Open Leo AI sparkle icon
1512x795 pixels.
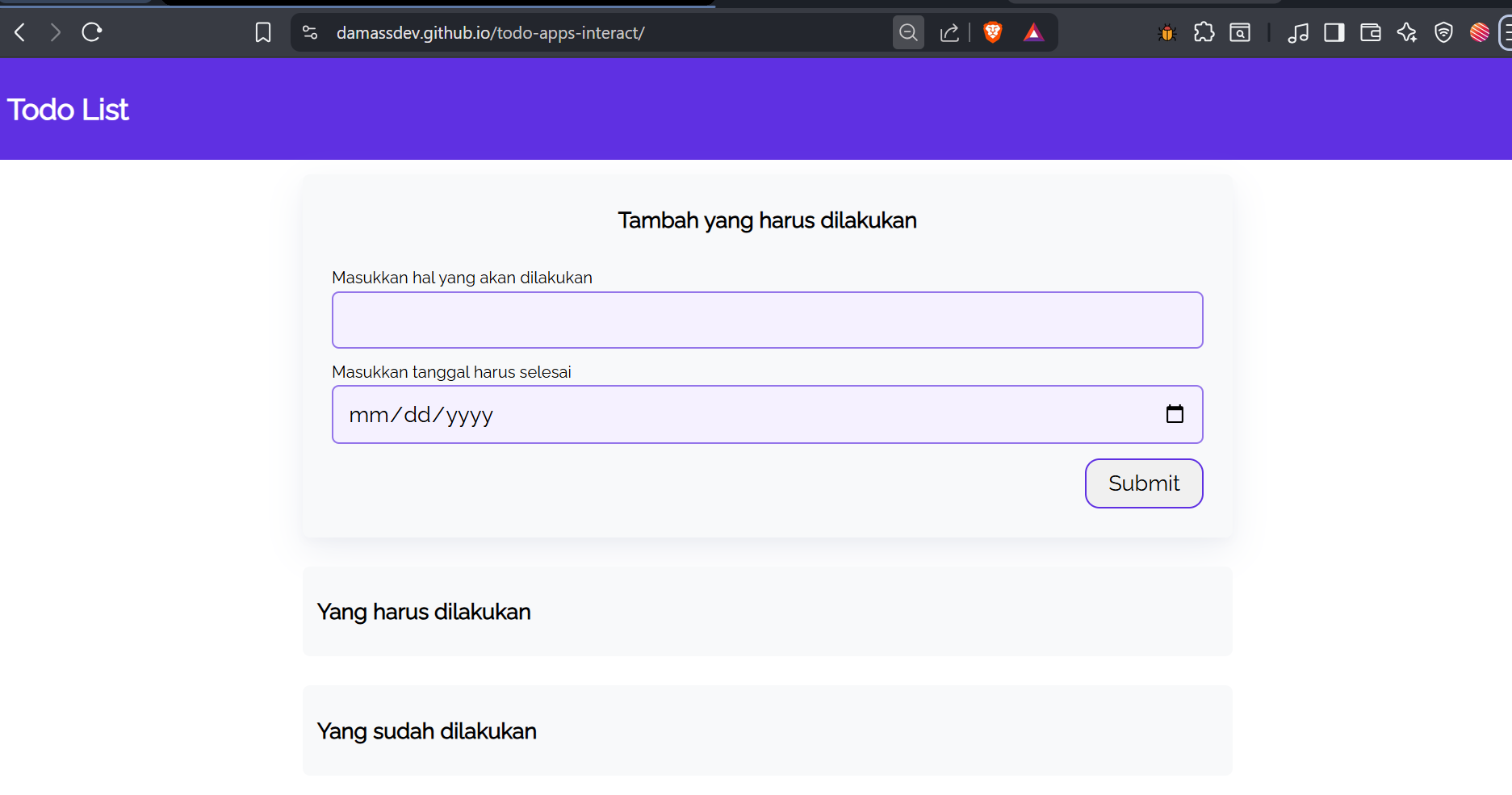pyautogui.click(x=1407, y=32)
